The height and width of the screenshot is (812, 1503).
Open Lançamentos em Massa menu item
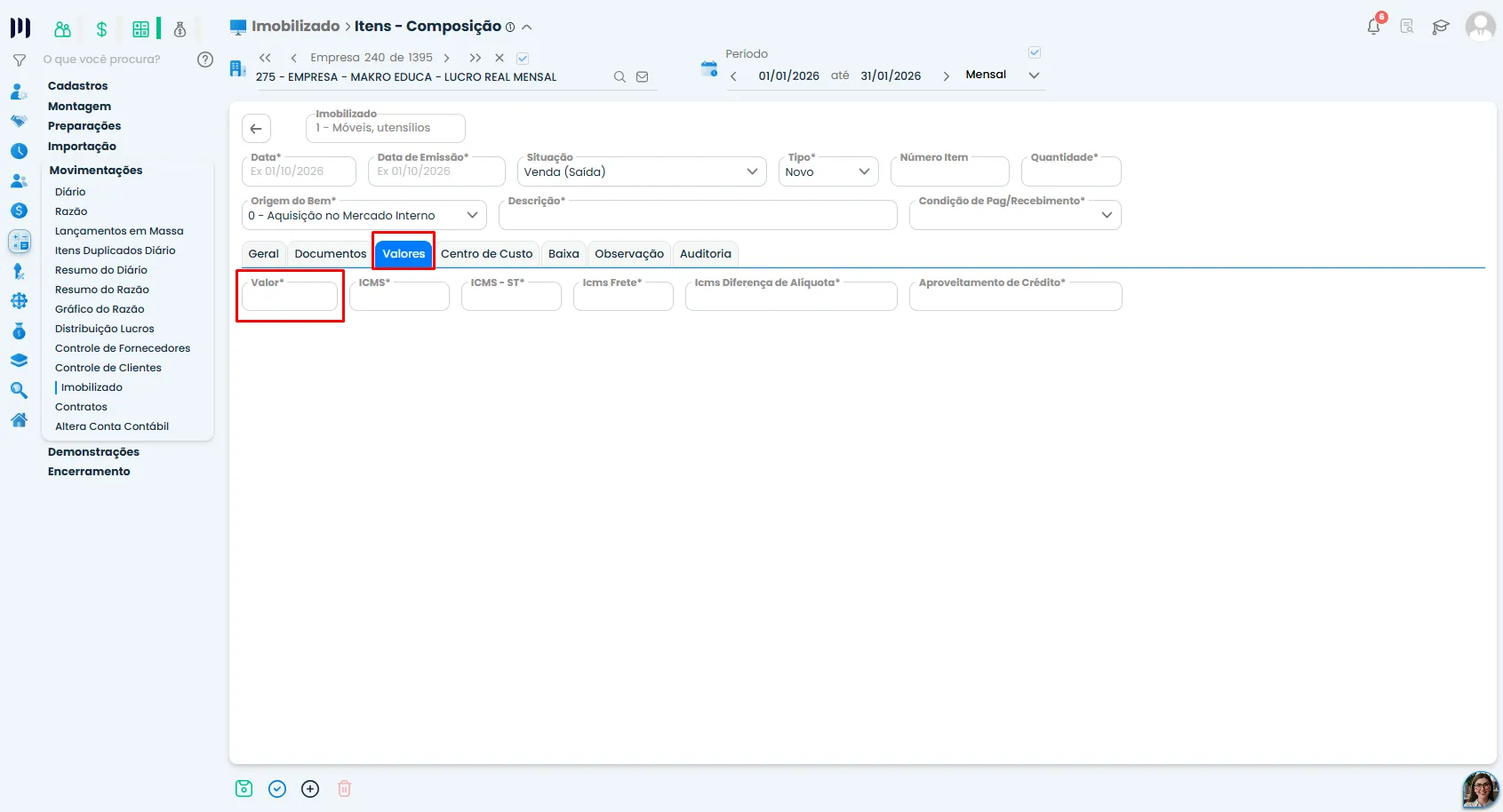point(119,231)
